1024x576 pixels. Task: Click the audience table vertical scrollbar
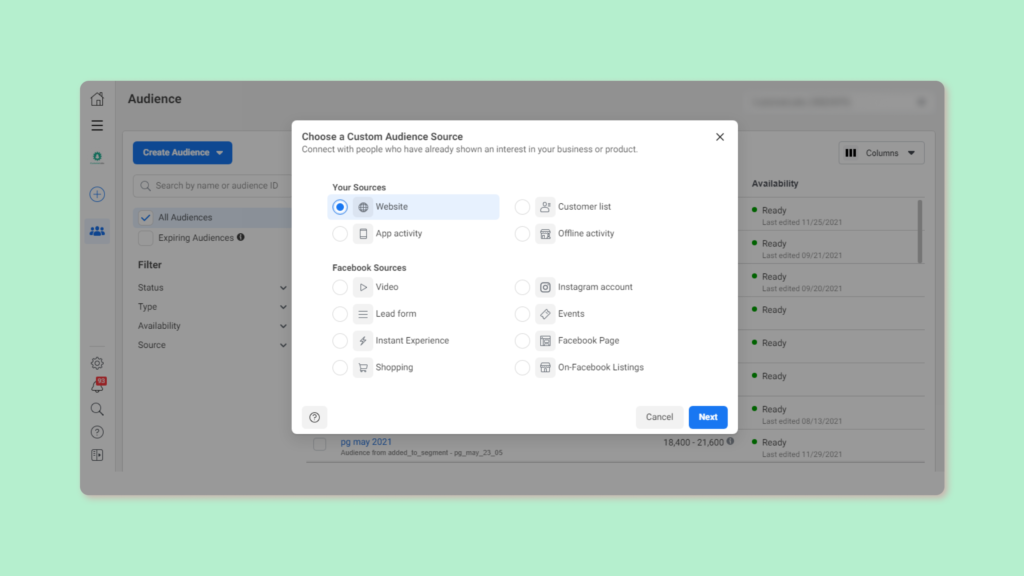(x=920, y=232)
